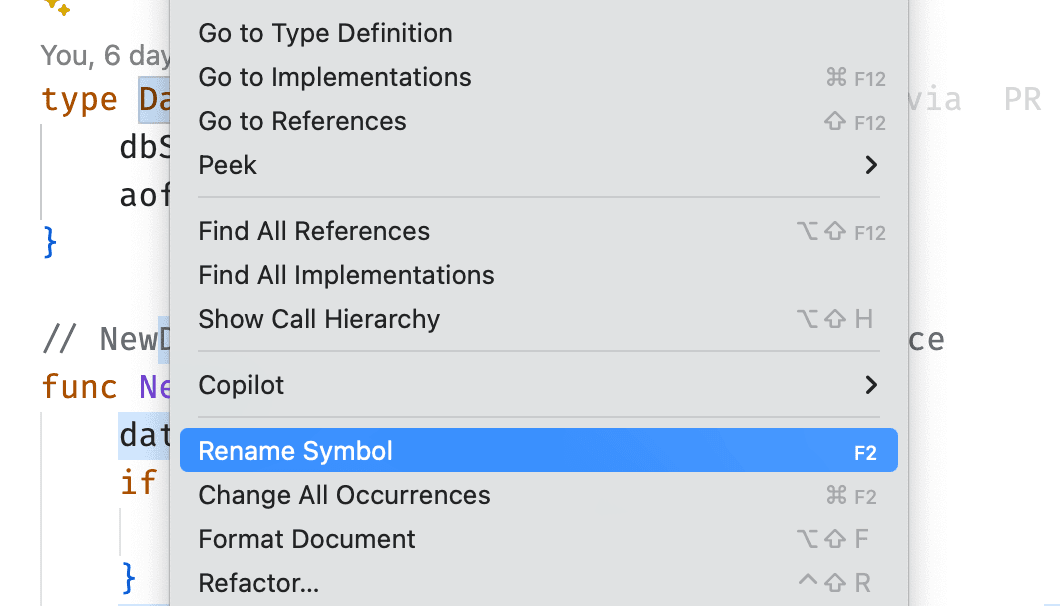Select Go to References
Screen dimensions: 1060x606
pos(302,121)
